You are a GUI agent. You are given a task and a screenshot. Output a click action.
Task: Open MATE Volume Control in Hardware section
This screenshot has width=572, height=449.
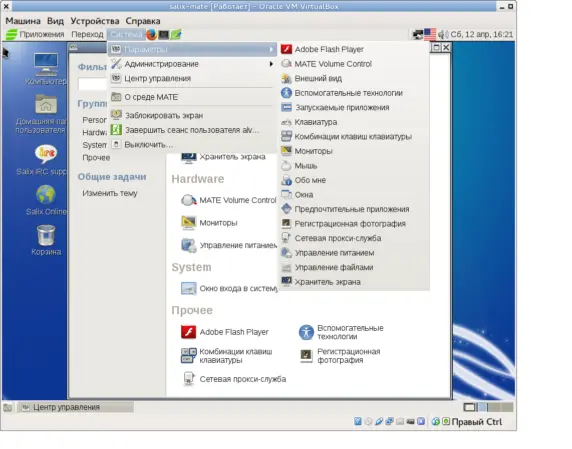(229, 200)
